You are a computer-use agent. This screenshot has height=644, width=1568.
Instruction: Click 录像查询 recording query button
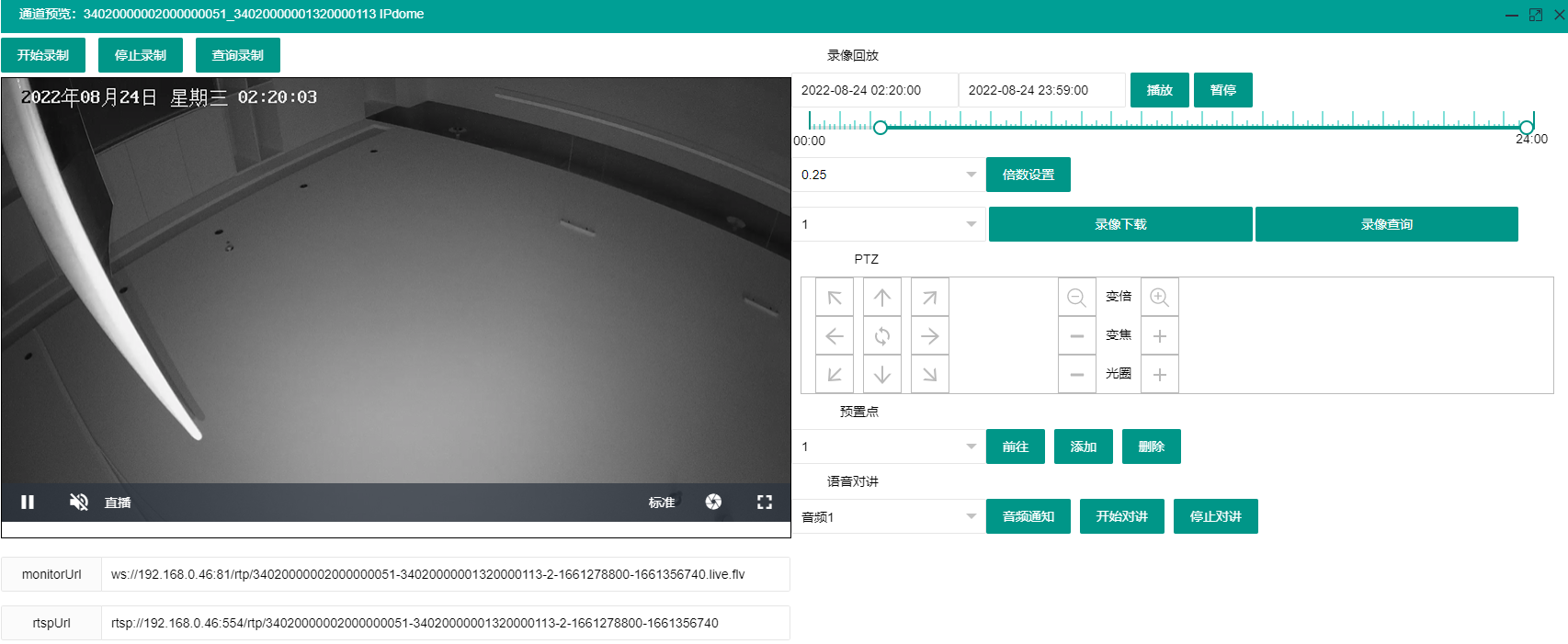1387,224
